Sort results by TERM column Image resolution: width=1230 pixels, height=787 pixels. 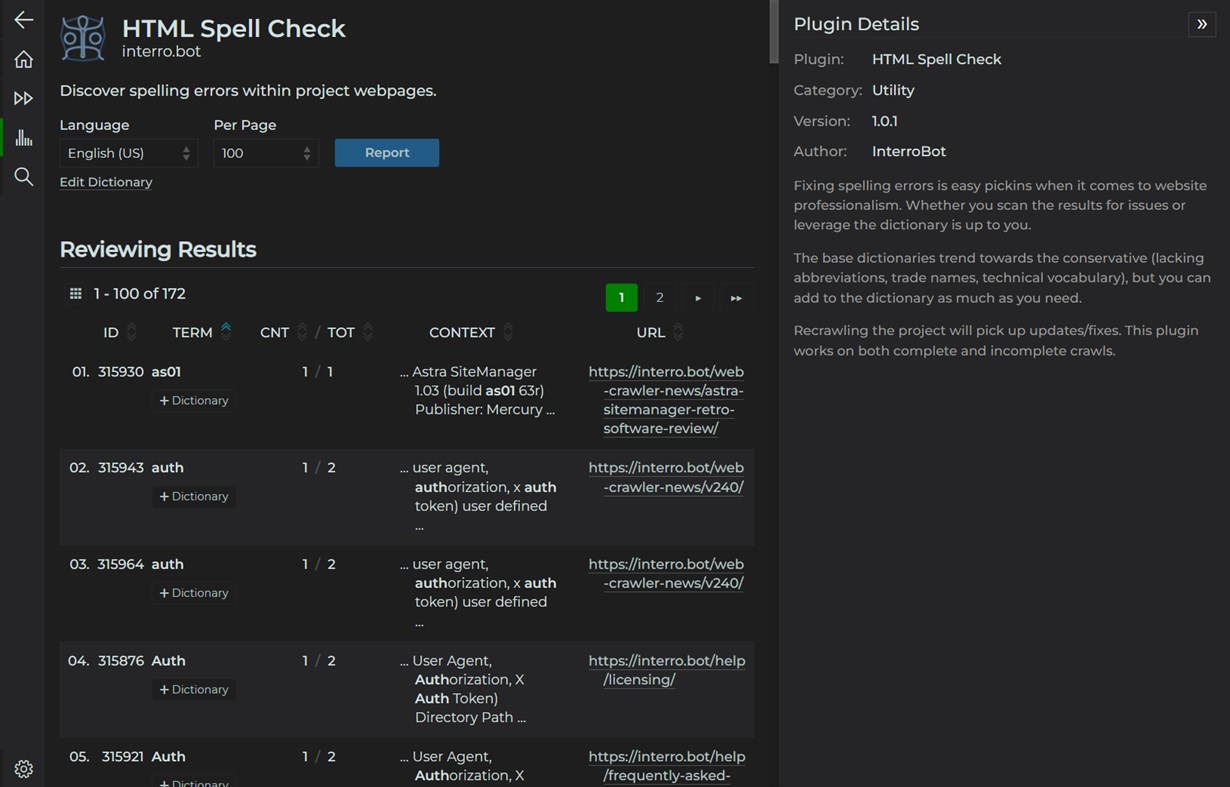[192, 332]
